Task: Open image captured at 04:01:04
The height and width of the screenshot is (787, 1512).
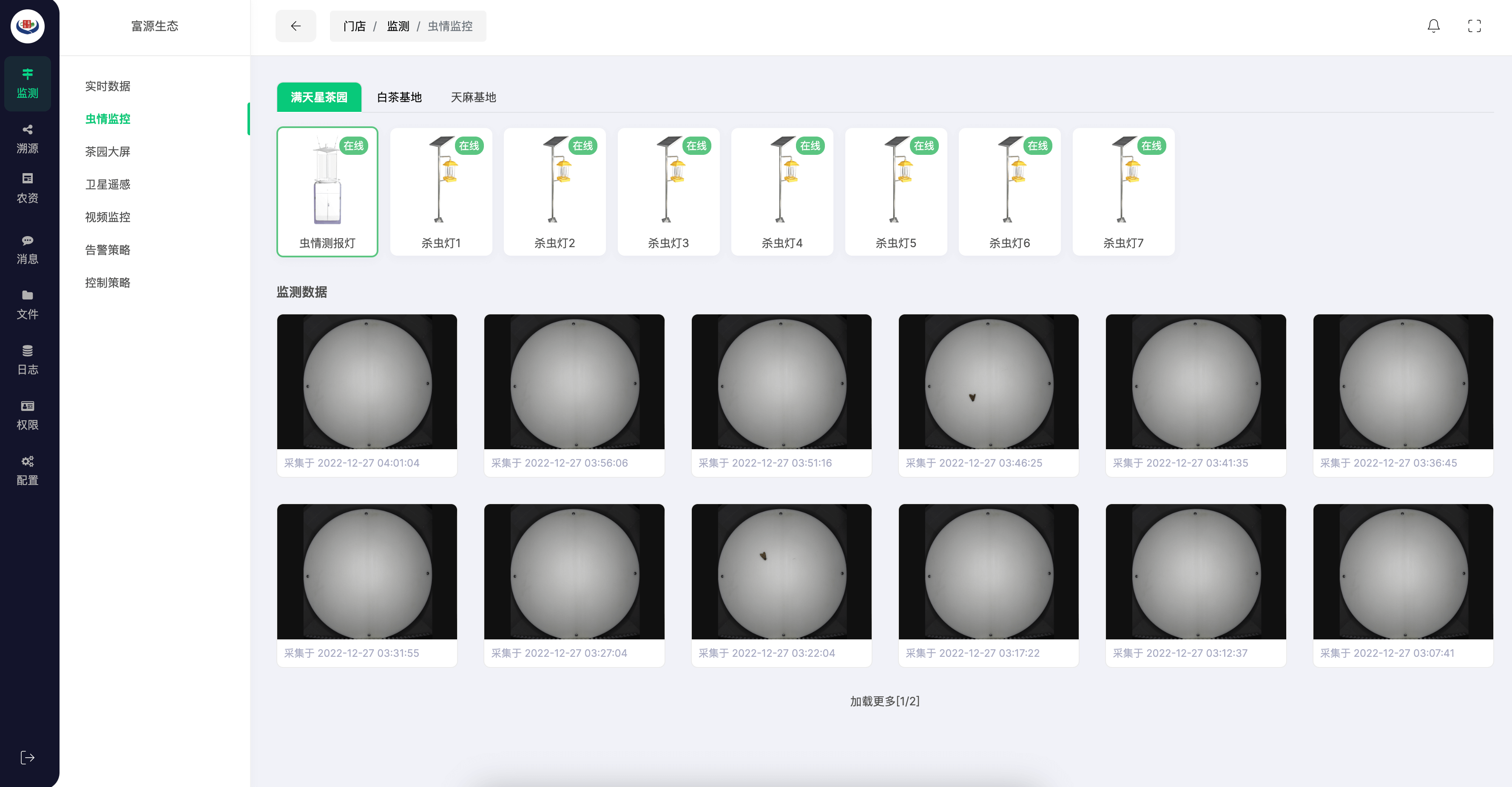Action: coord(367,382)
